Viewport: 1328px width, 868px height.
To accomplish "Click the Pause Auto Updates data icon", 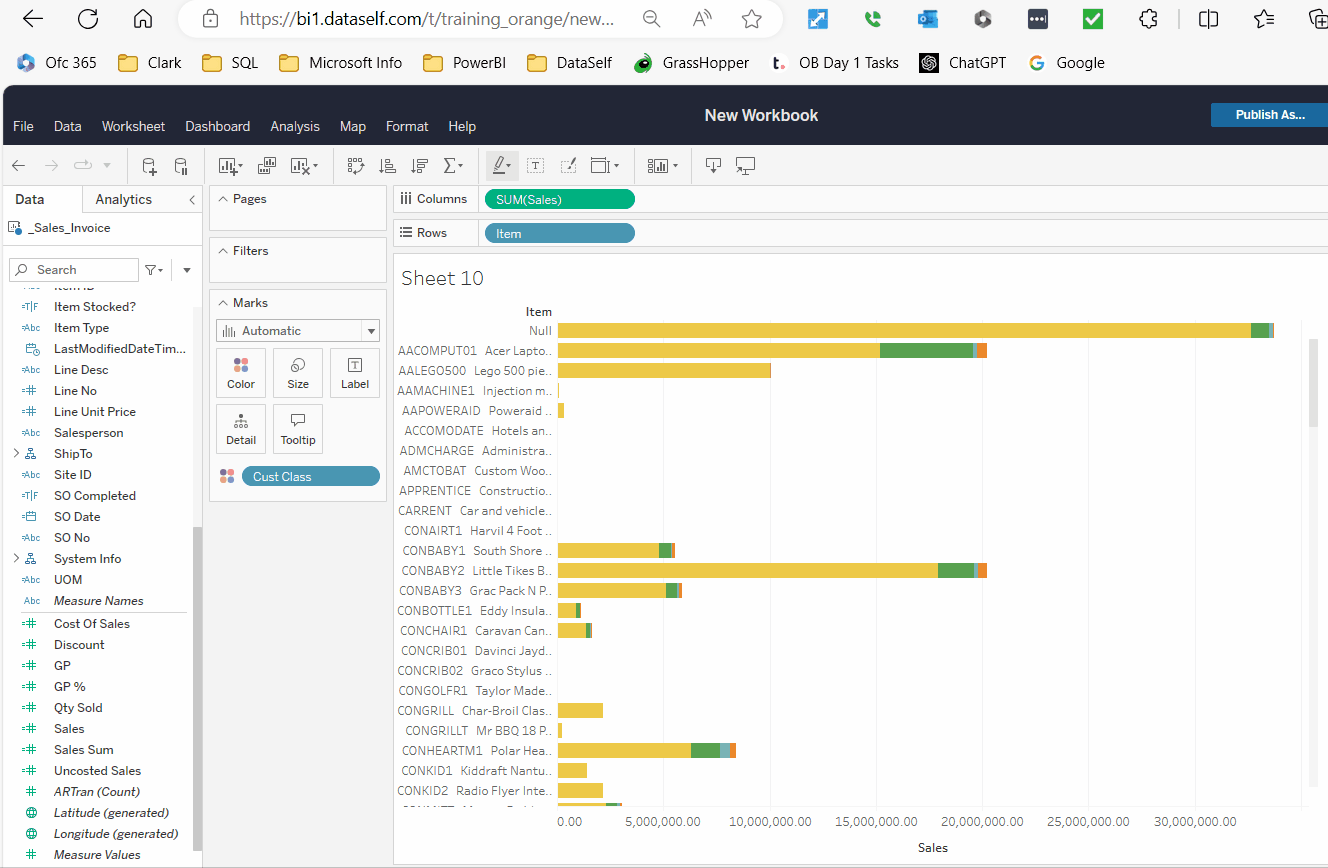I will pos(181,166).
